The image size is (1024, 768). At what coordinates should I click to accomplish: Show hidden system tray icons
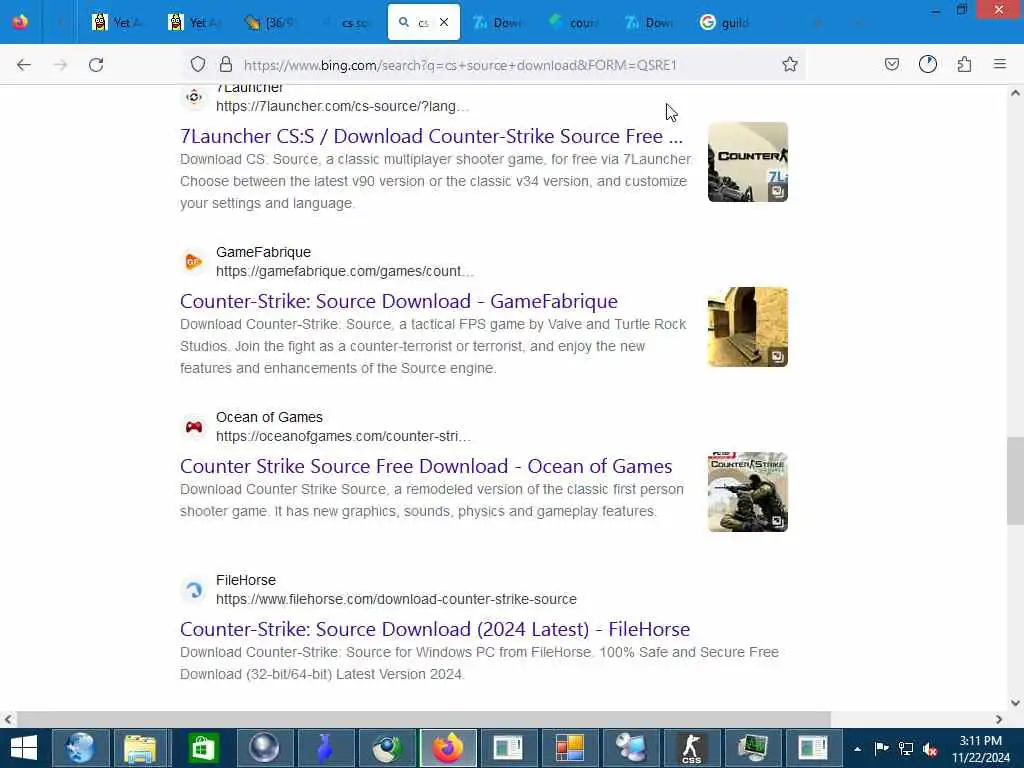tap(857, 749)
